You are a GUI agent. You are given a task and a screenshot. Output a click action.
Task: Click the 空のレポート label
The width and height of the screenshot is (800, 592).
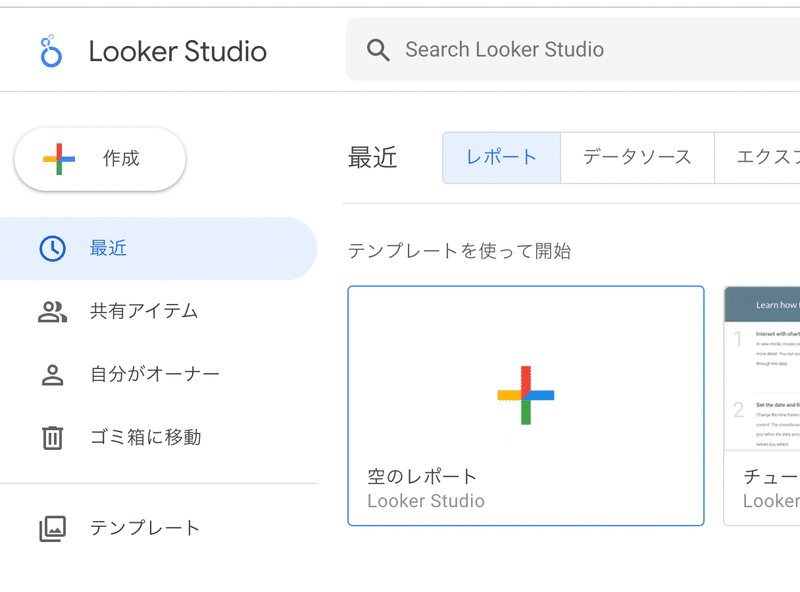[x=422, y=477]
